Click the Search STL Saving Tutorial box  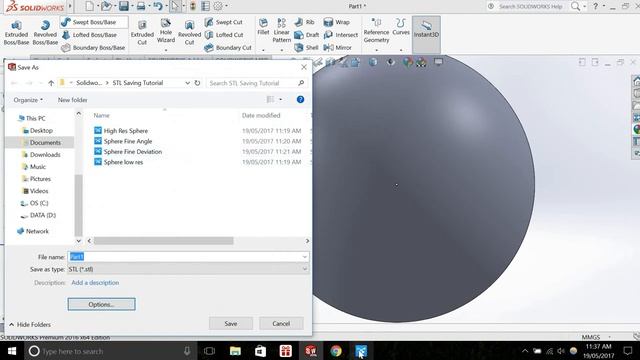coord(256,83)
